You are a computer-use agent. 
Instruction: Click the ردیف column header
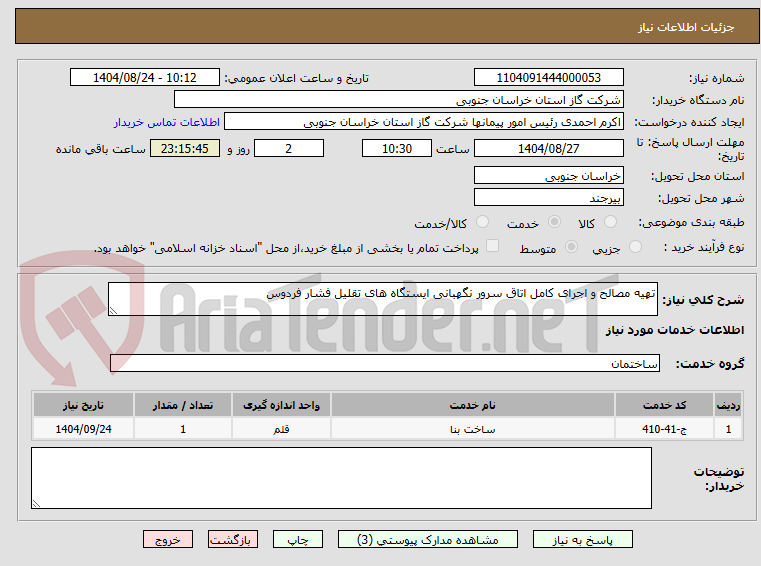[728, 405]
